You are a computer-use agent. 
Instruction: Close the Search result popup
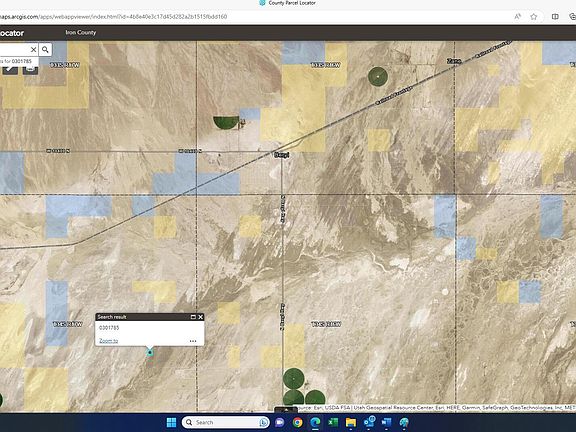(x=201, y=317)
